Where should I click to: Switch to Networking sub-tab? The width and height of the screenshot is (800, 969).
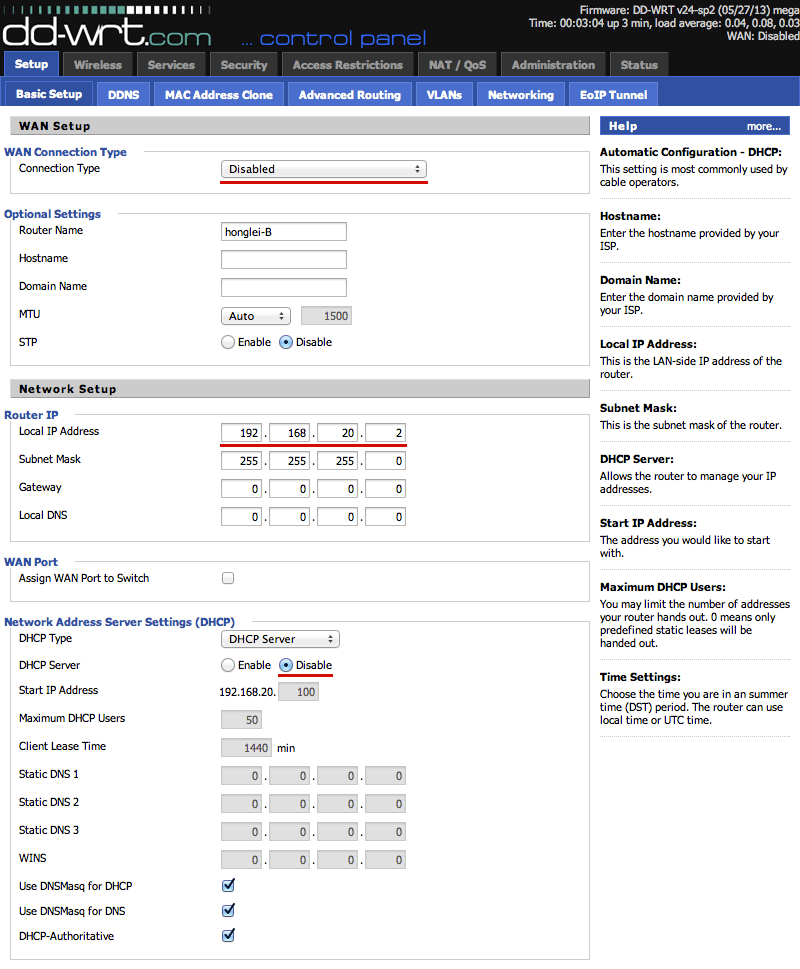pos(521,95)
